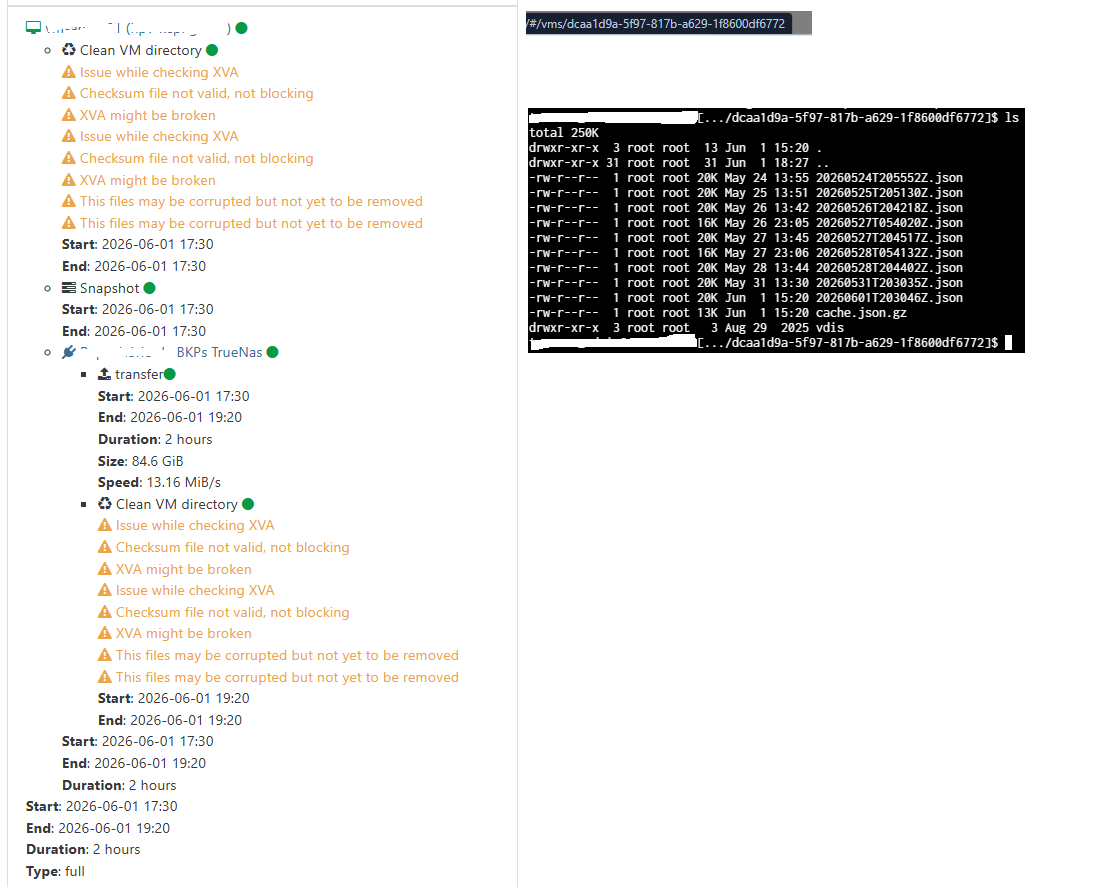This screenshot has width=1095, height=887.
Task: Click the Type: full line
Action: coord(55,871)
